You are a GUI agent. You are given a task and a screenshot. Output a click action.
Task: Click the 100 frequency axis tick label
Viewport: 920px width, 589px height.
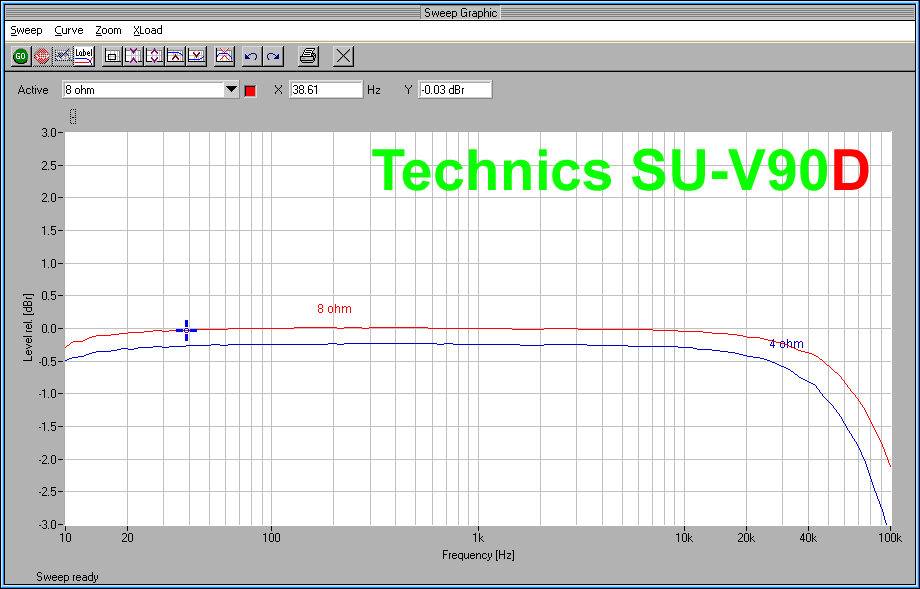point(271,538)
